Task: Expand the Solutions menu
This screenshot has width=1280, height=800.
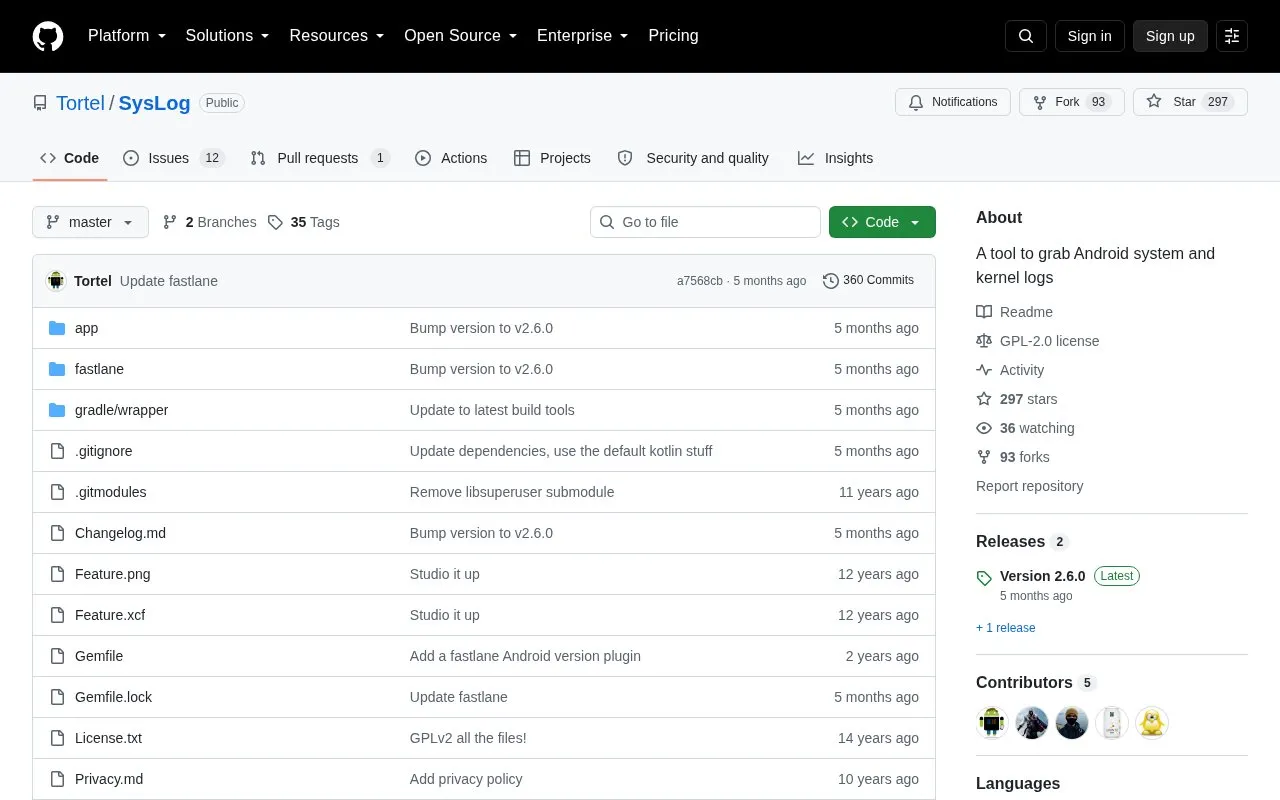Action: (x=227, y=36)
